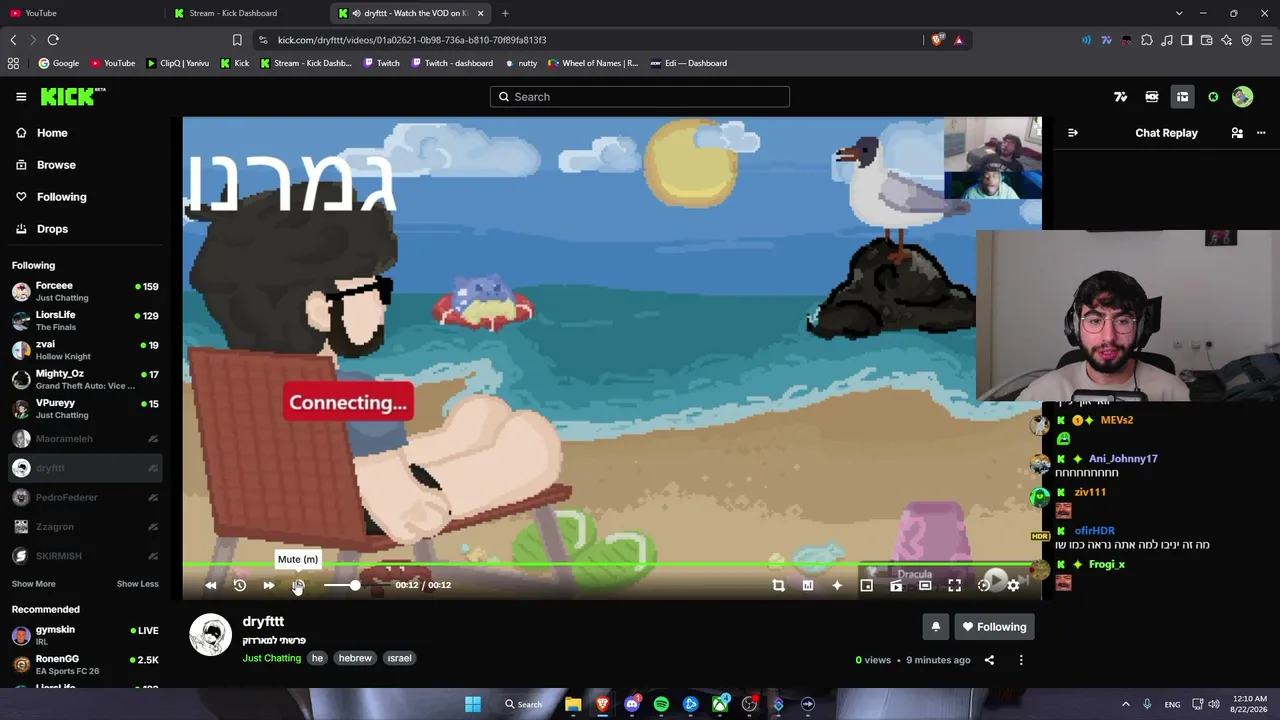The height and width of the screenshot is (720, 1280).
Task: Open Mighty_Oz channel from Following list
Action: pyautogui.click(x=86, y=379)
